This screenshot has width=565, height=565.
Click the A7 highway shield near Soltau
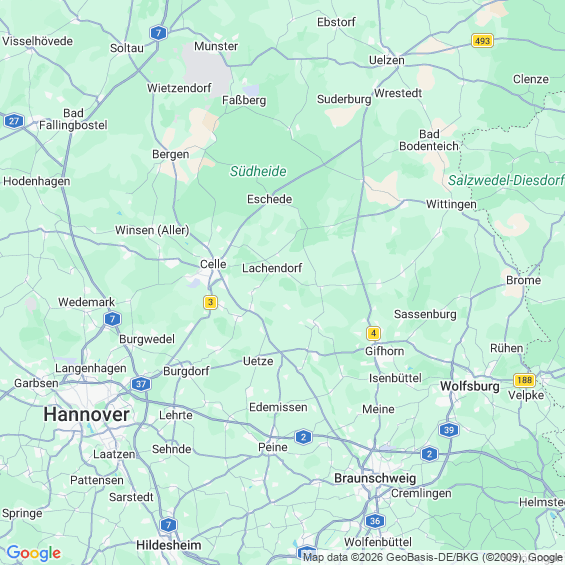(158, 33)
